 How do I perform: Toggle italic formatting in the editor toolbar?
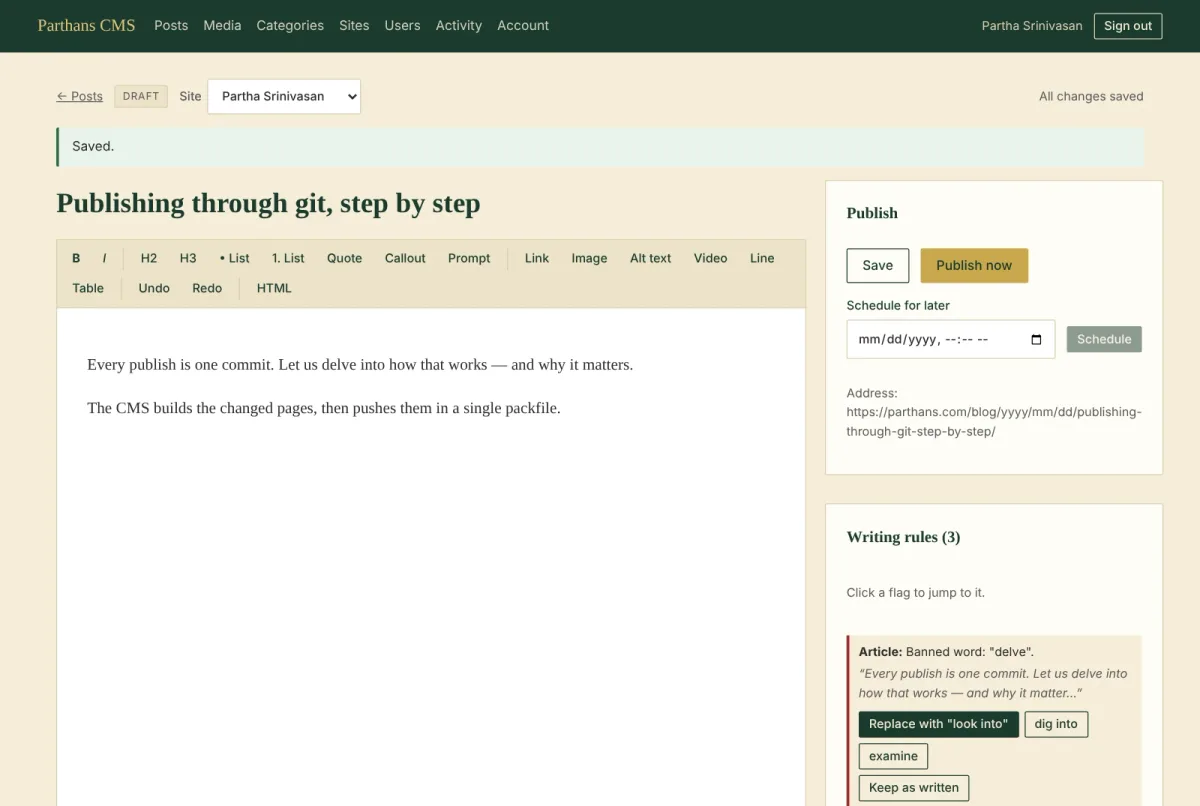[104, 258]
